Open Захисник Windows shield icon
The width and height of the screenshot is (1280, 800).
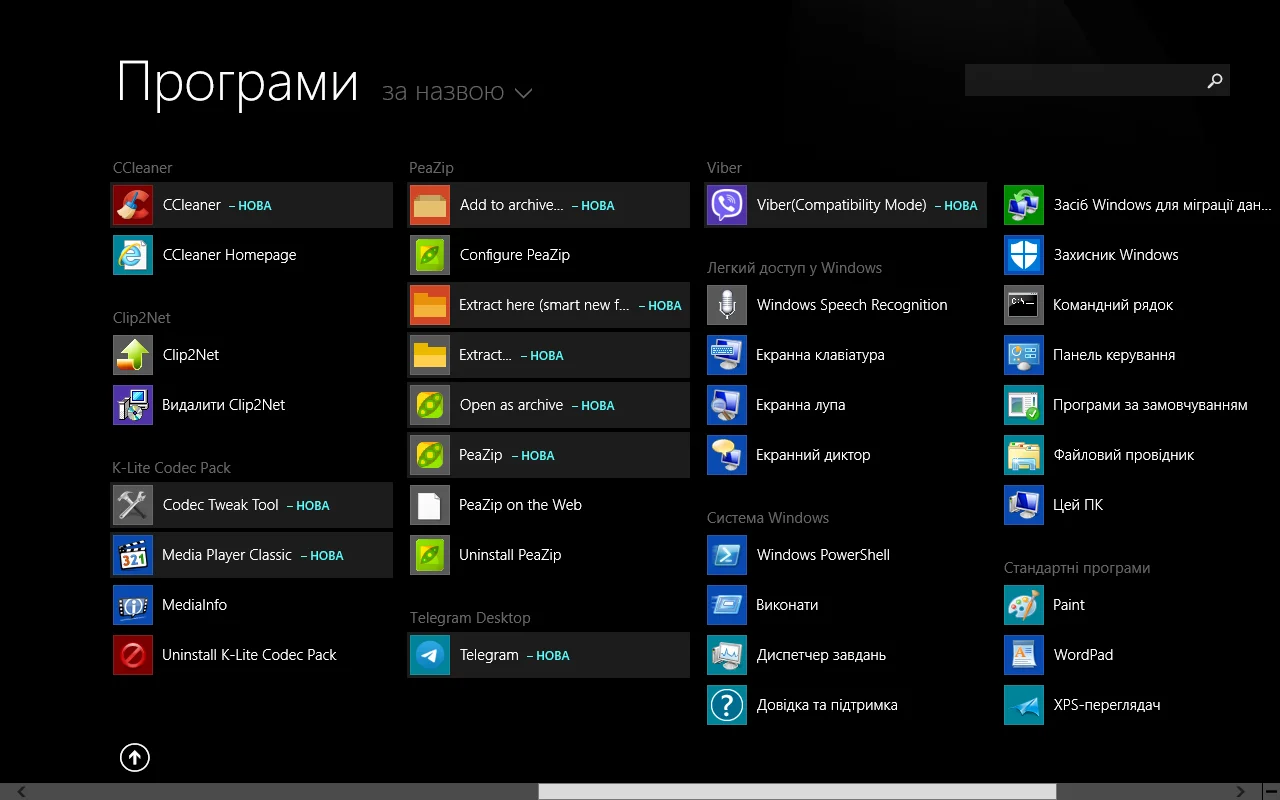click(x=1024, y=255)
